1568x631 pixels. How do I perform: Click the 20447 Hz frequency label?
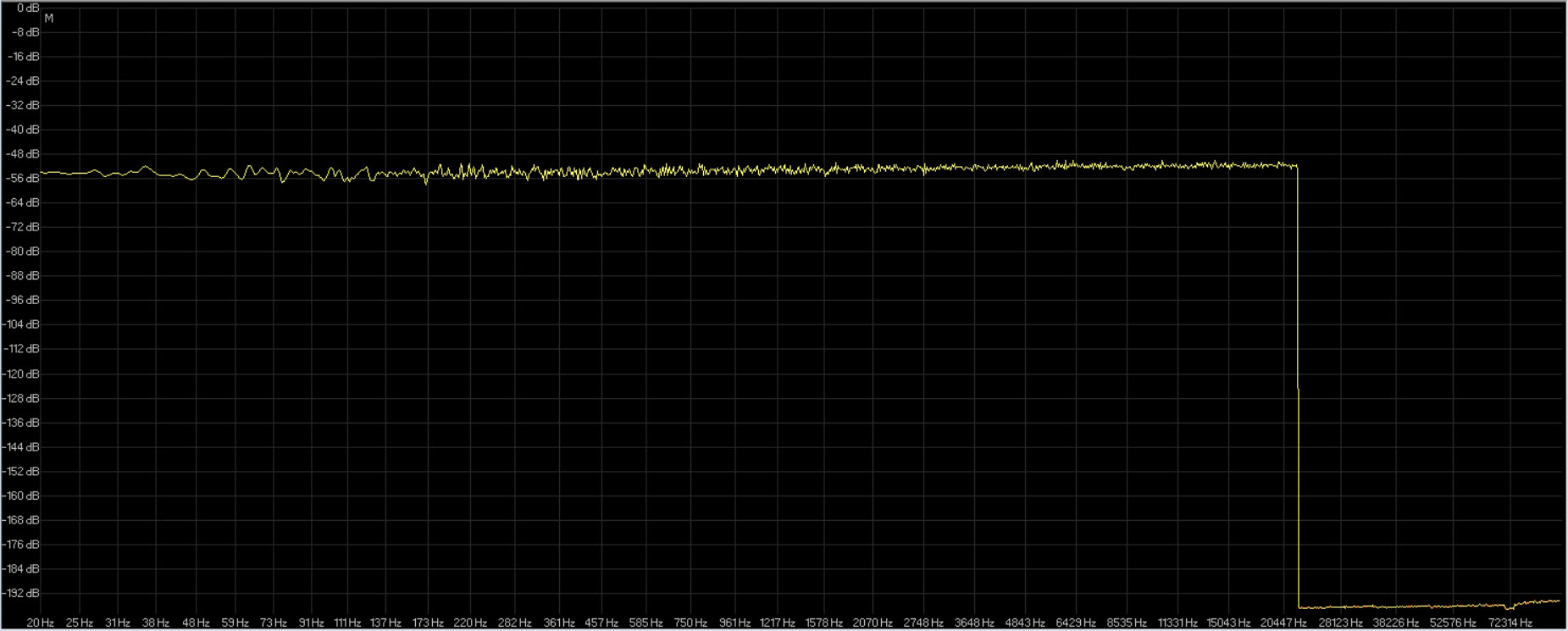tap(1283, 623)
